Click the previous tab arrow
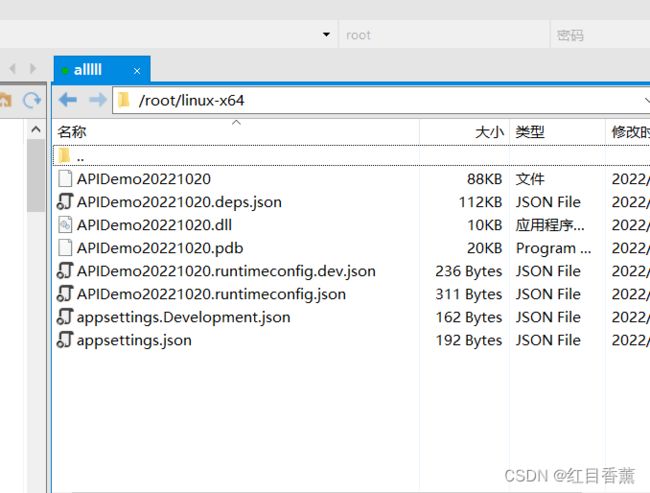 (x=12, y=68)
